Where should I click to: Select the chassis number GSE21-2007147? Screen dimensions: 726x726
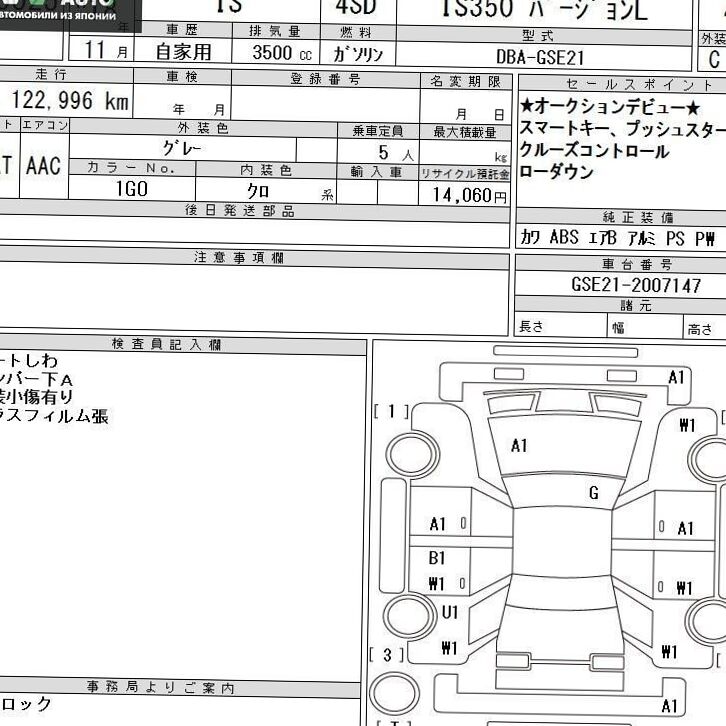pyautogui.click(x=636, y=285)
